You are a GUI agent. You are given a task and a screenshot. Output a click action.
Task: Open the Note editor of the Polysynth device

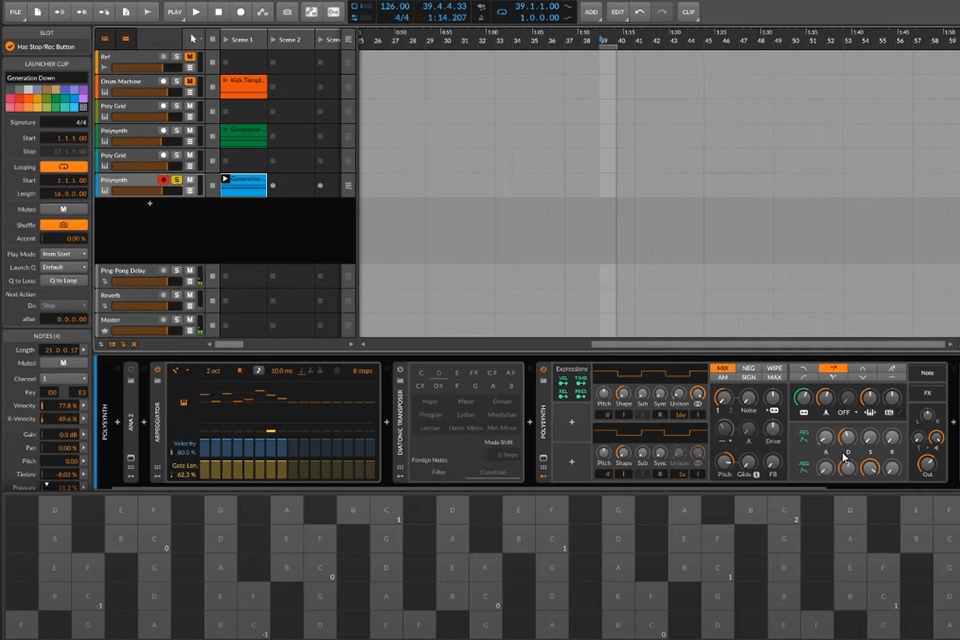point(925,373)
